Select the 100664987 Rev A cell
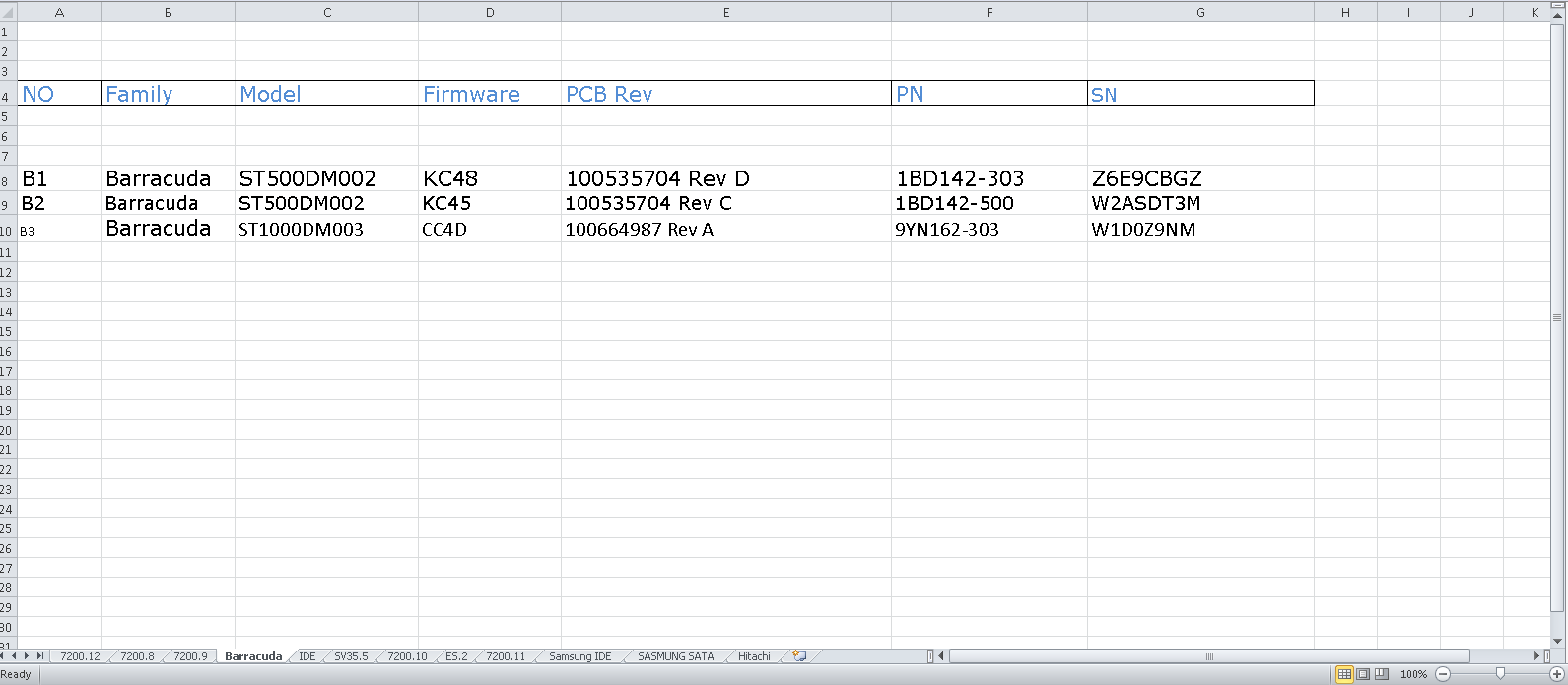 coord(726,229)
